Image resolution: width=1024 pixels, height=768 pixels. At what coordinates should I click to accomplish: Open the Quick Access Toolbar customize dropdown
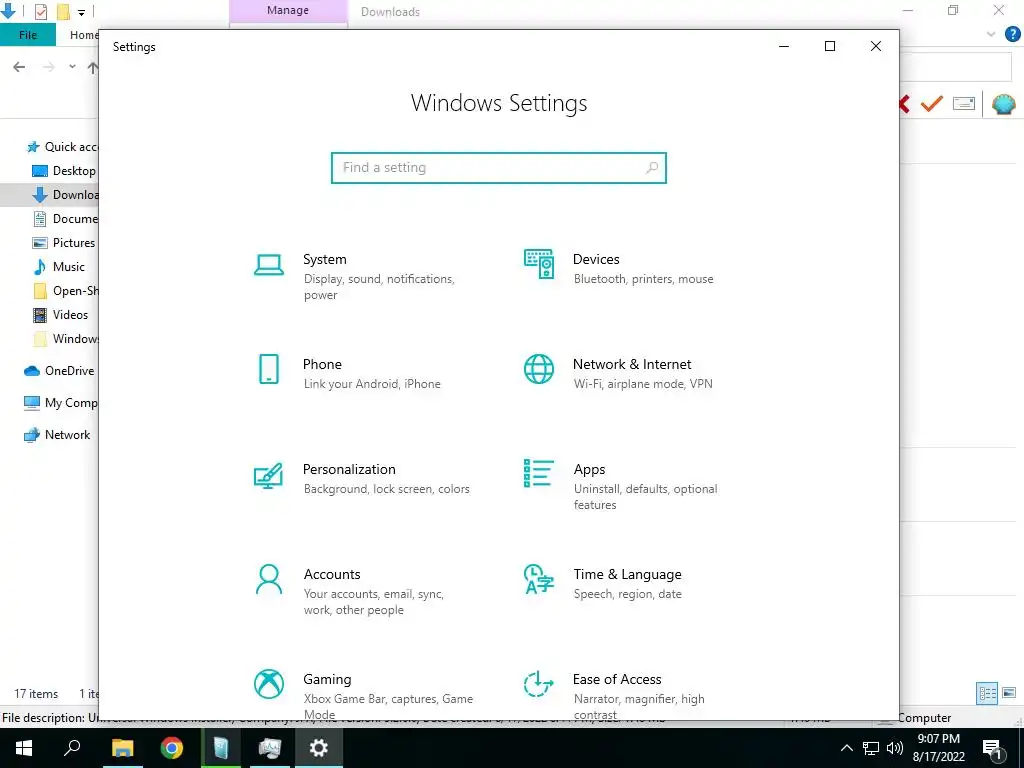(x=81, y=12)
